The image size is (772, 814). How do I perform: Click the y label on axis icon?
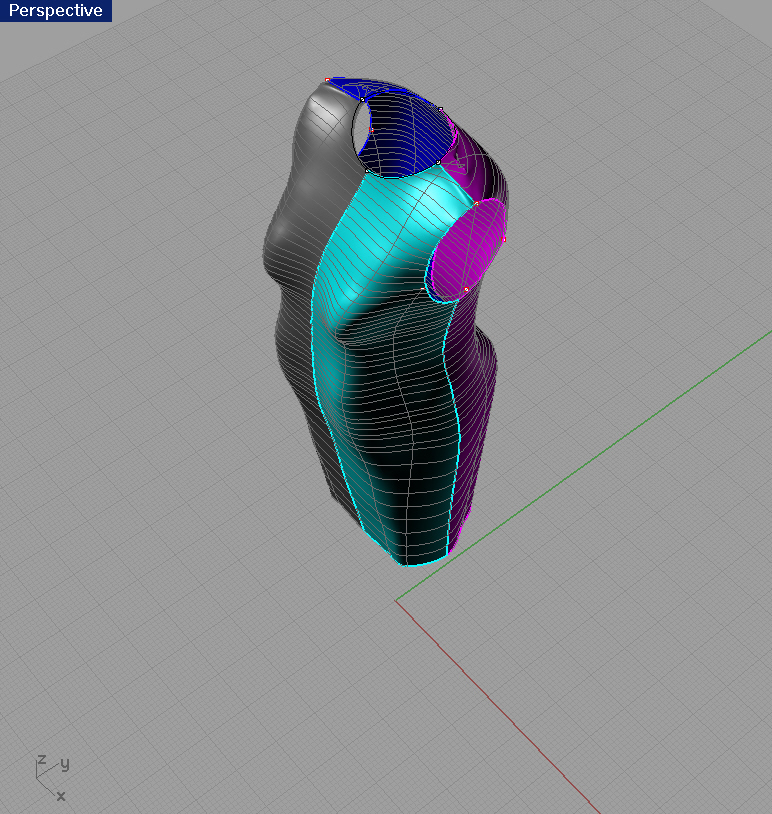pyautogui.click(x=64, y=764)
